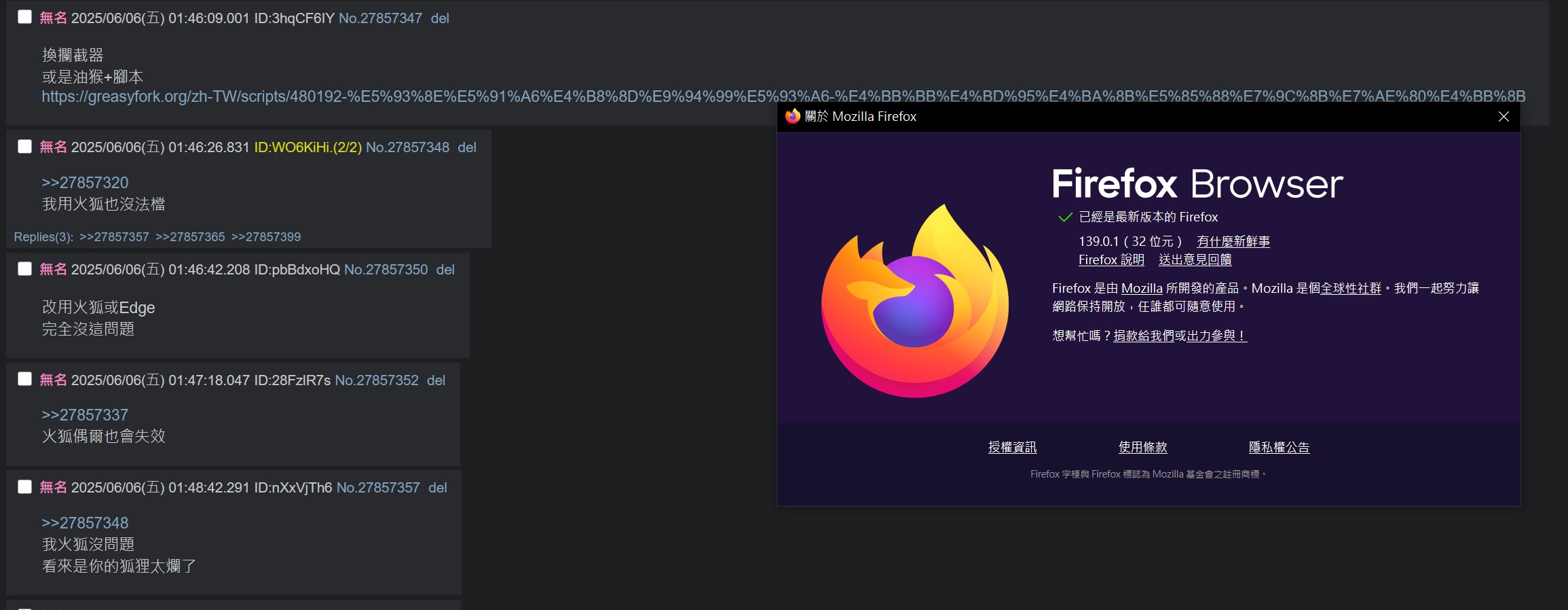The image size is (1568, 610).
Task: Open 捐款給我們 donate link
Action: pos(1144,336)
